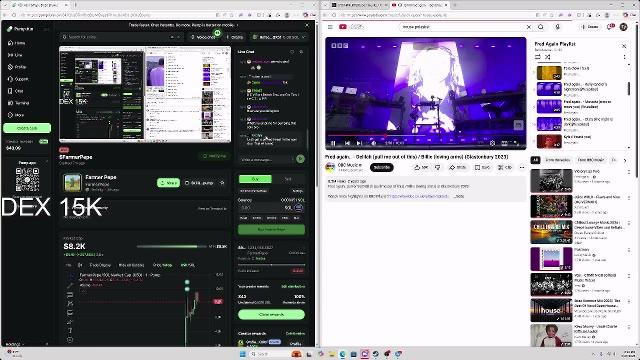Skip to next video in player
This screenshot has height=360, width=640.
[x=359, y=143]
